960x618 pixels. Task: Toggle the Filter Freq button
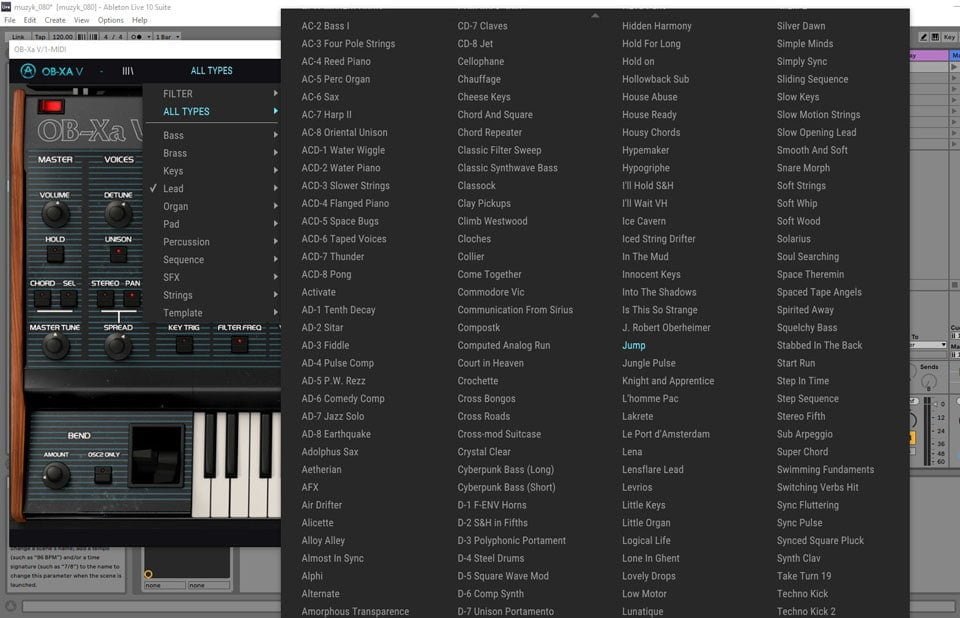click(x=239, y=344)
